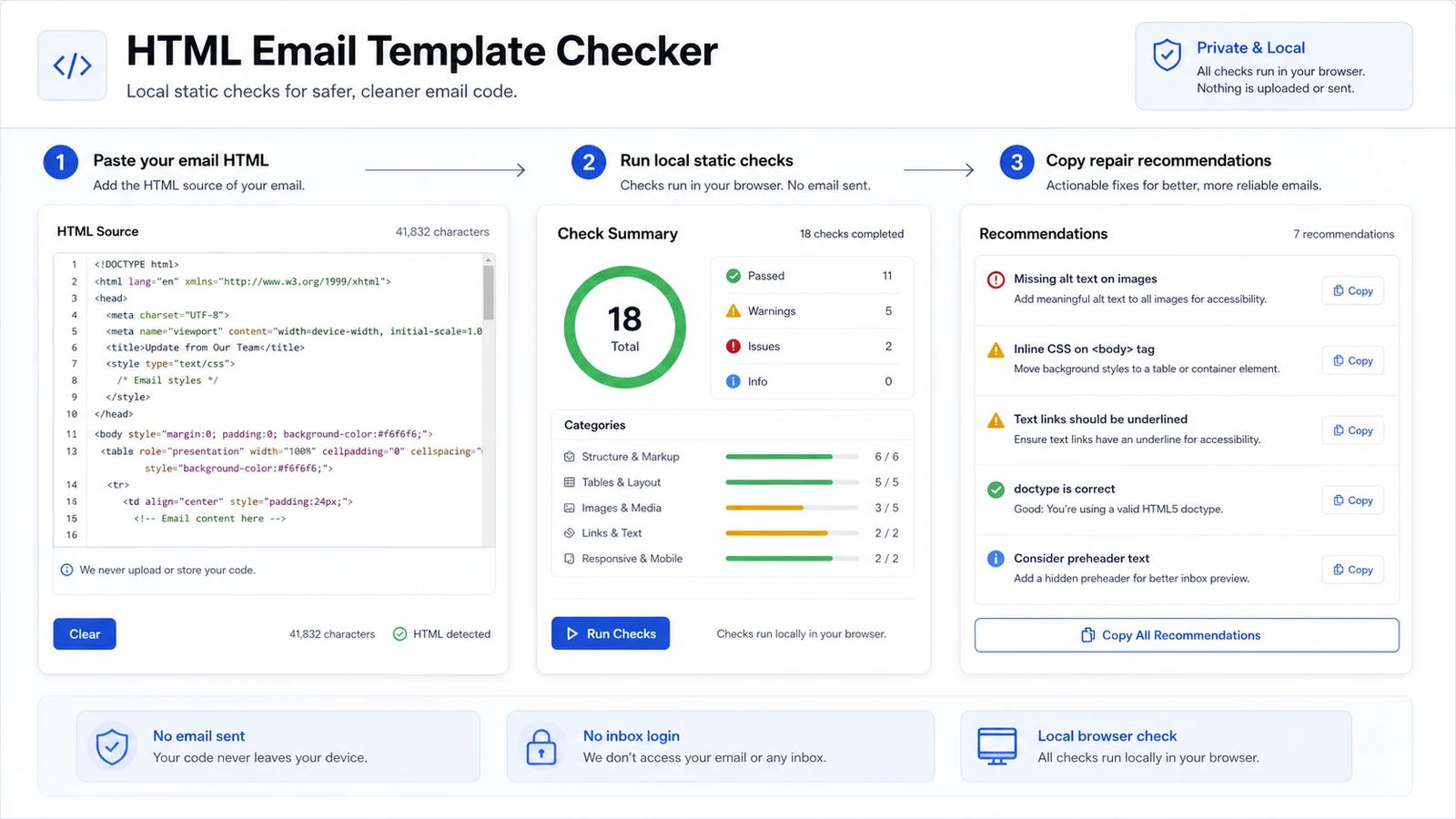Click the Passed count '11'
This screenshot has height=819, width=1456.
(x=887, y=276)
